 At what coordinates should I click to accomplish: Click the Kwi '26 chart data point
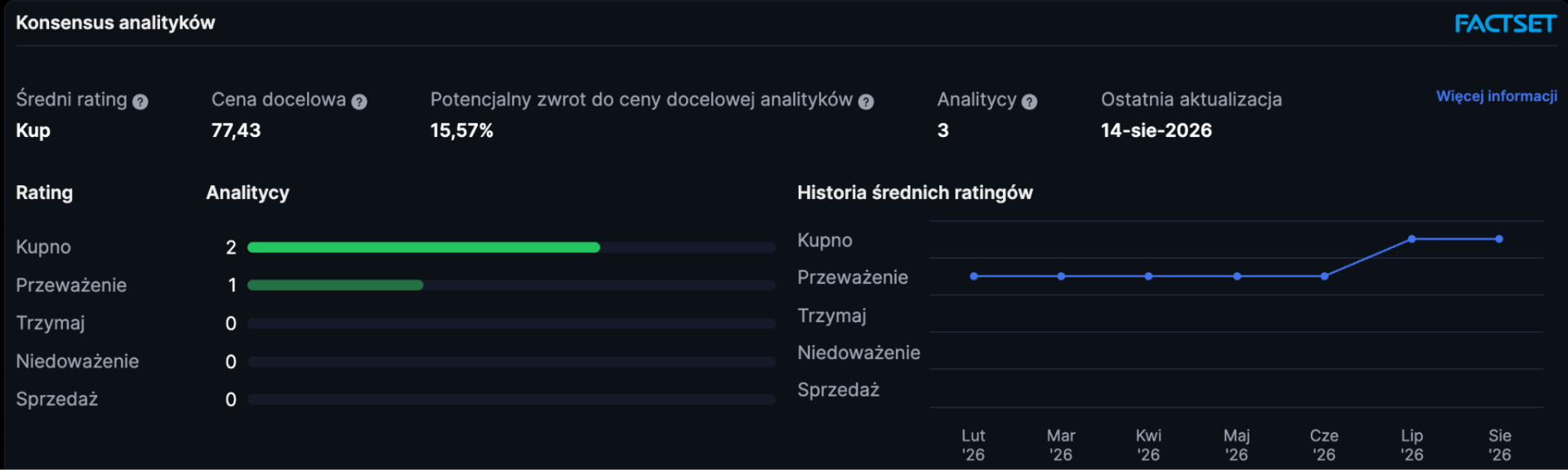point(1149,277)
